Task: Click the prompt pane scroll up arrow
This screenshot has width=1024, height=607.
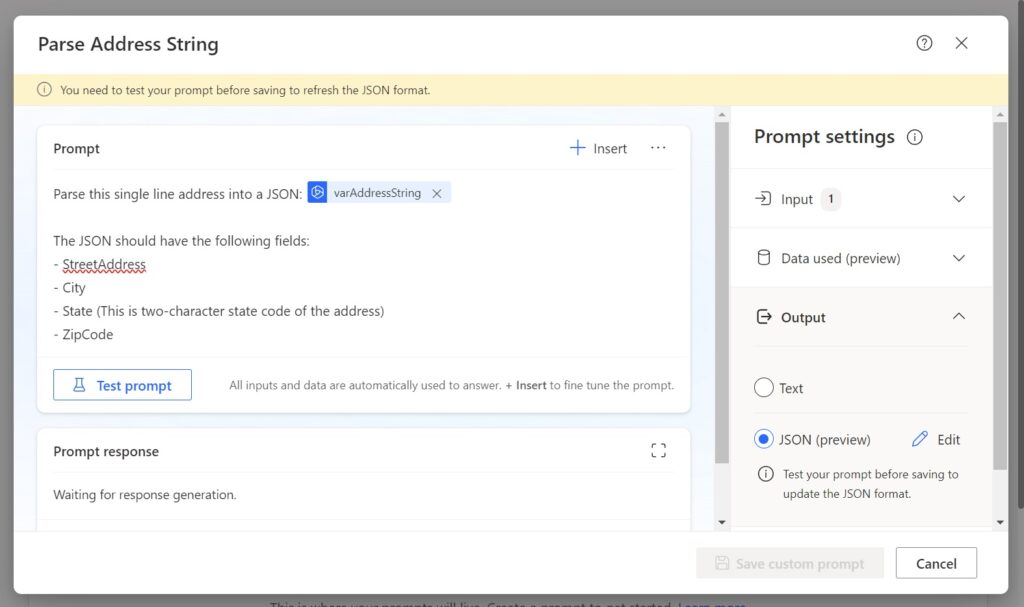Action: (722, 114)
